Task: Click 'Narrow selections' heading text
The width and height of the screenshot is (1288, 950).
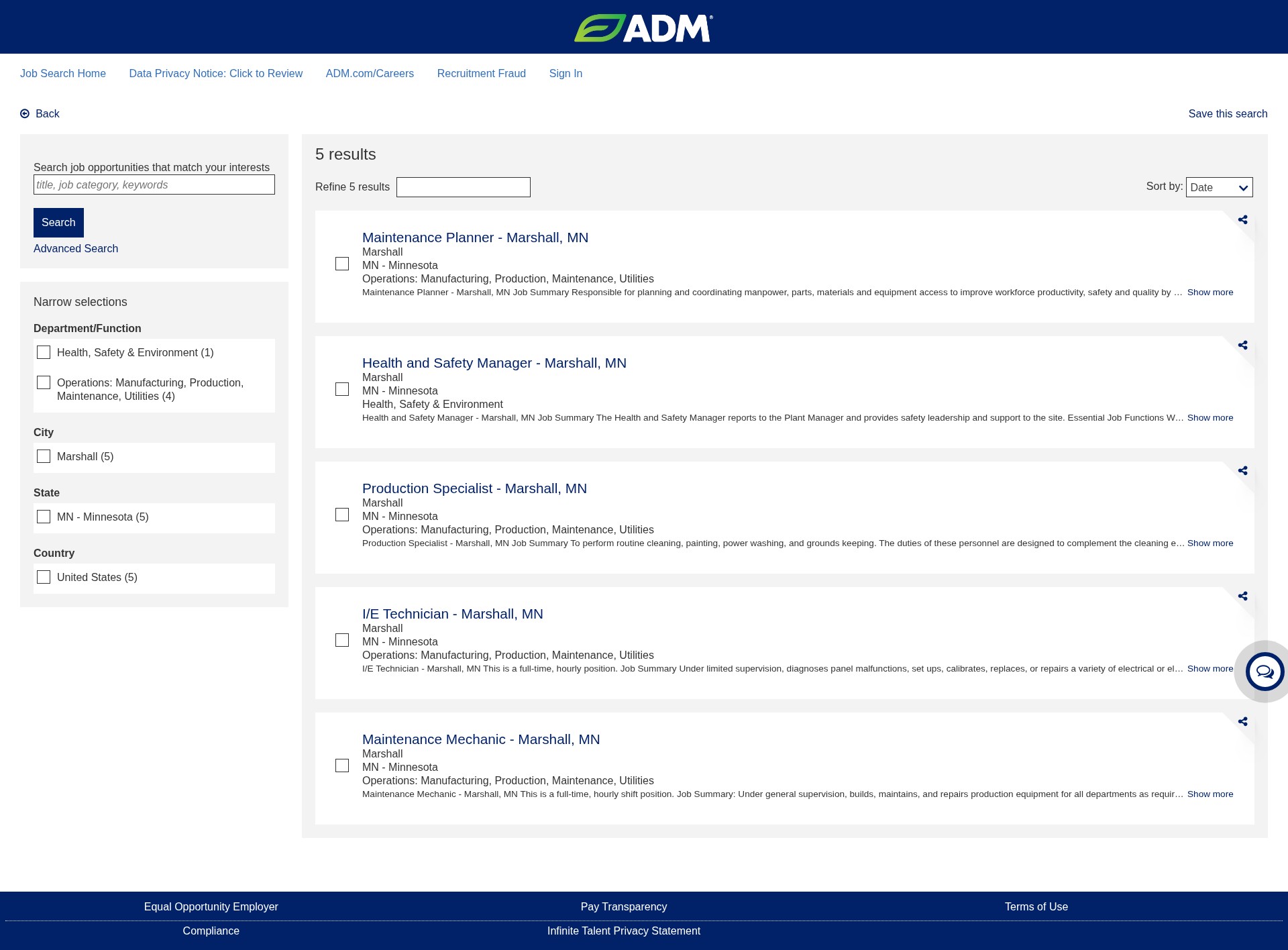Action: coord(80,303)
